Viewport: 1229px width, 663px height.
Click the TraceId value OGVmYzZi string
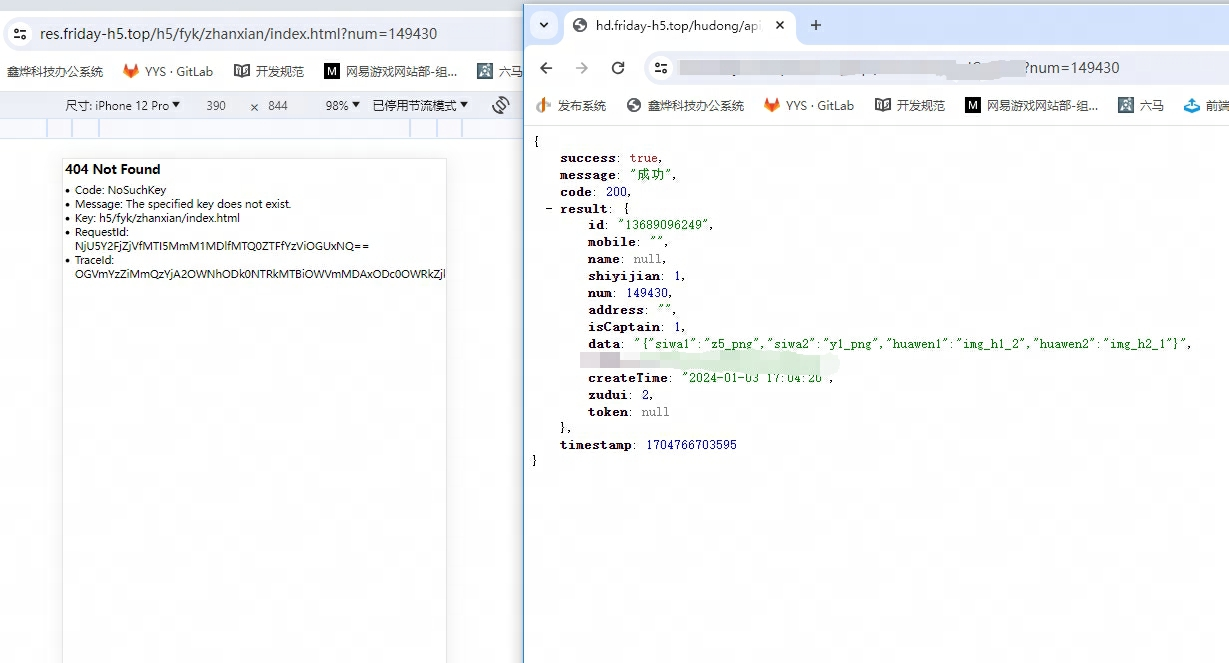tap(260, 274)
